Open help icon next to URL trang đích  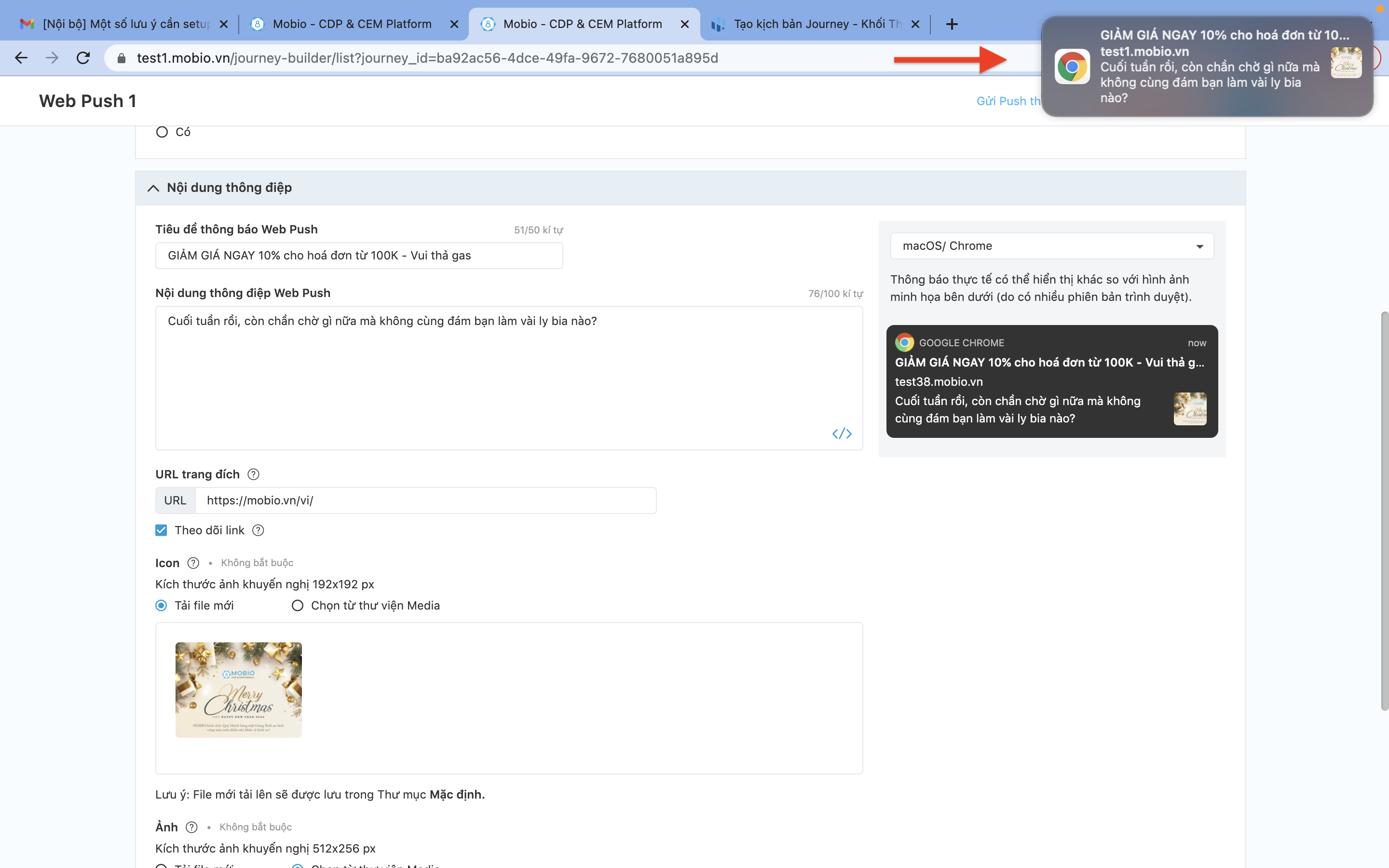(x=253, y=474)
